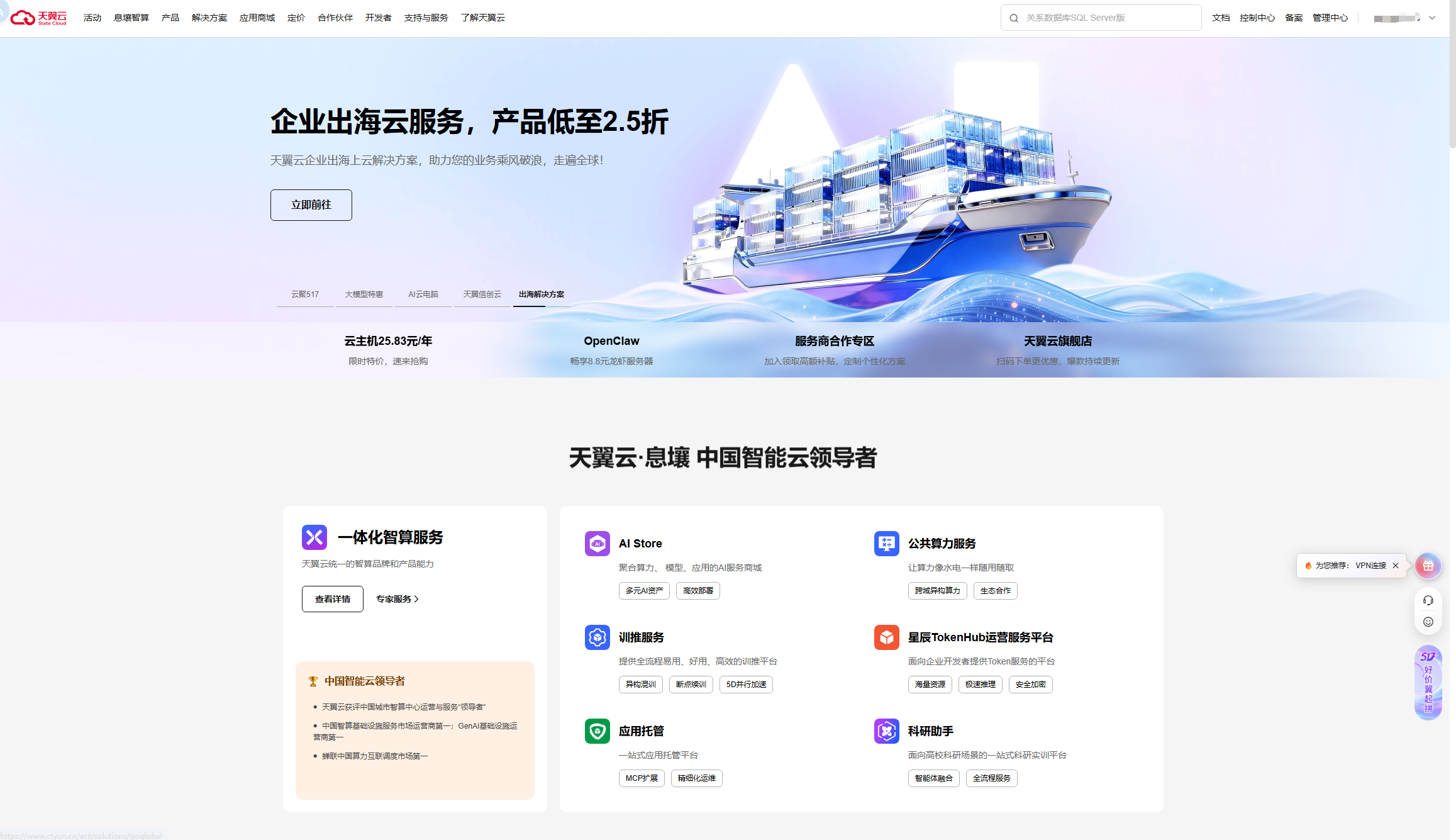Expand the user account dropdown arrow
Viewport: 1456px width, 840px height.
(x=1432, y=18)
